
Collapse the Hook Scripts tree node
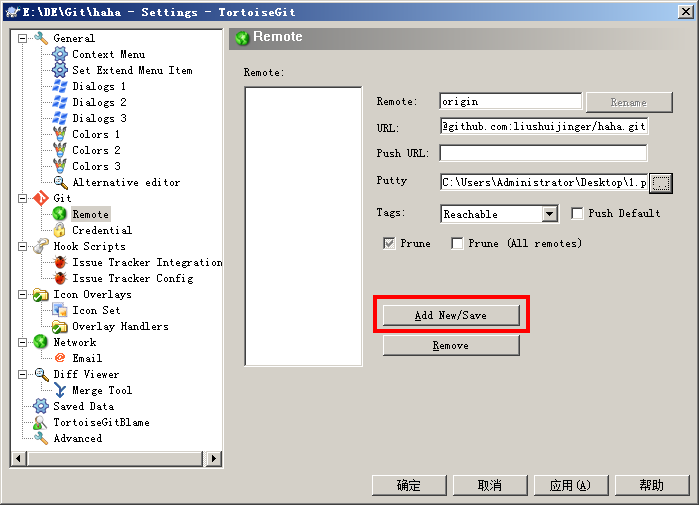[x=22, y=246]
